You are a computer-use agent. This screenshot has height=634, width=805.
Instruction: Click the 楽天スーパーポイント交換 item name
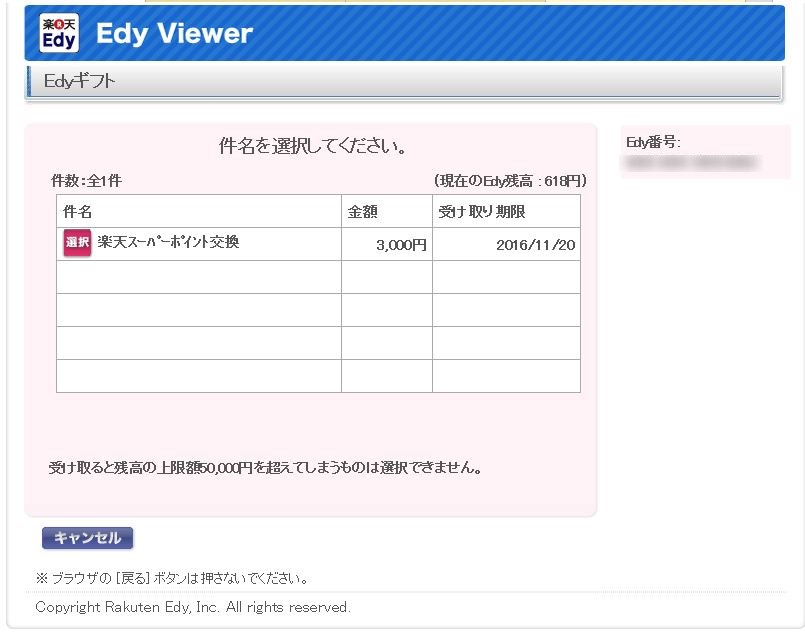point(168,242)
